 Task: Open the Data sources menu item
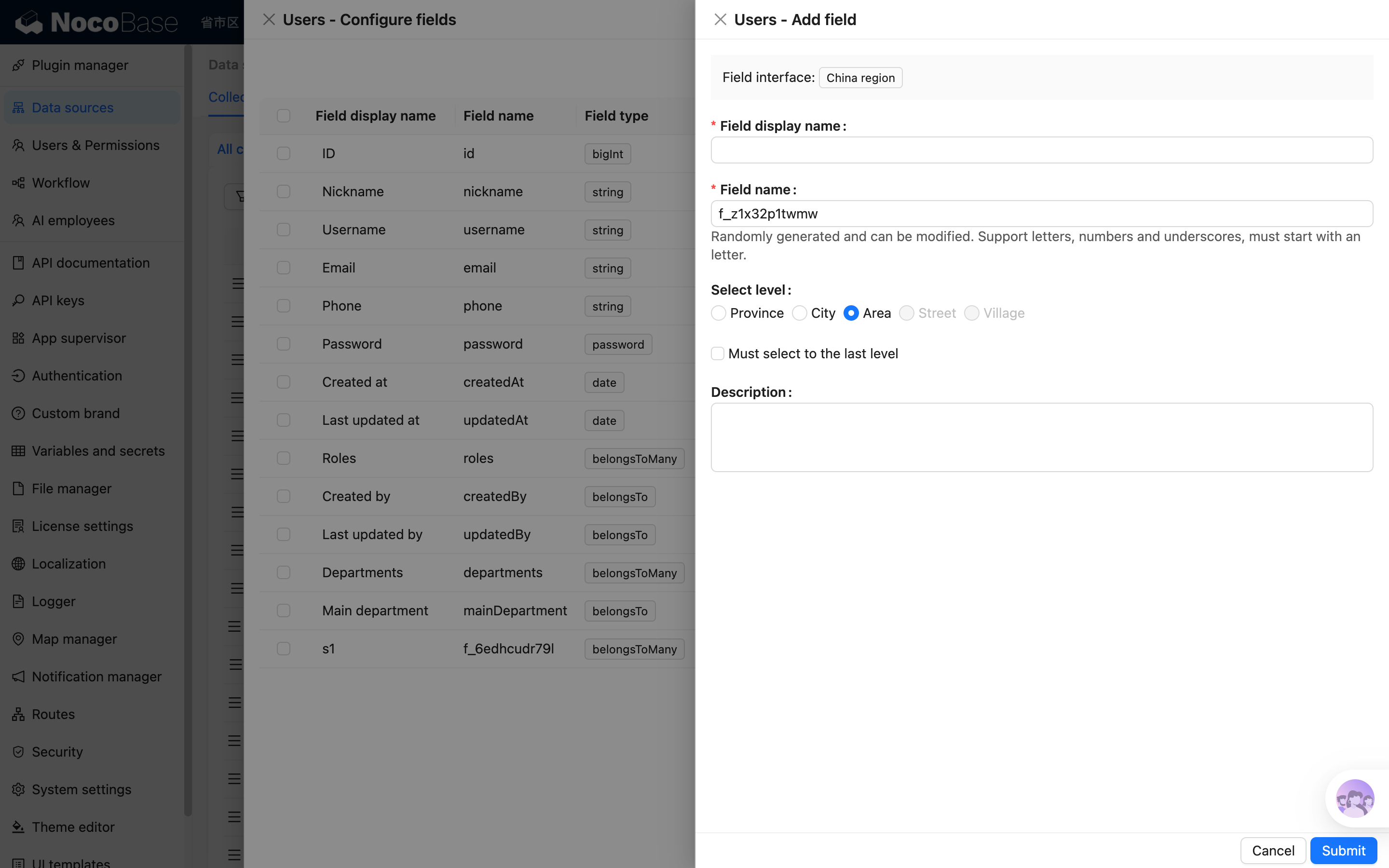coord(72,108)
